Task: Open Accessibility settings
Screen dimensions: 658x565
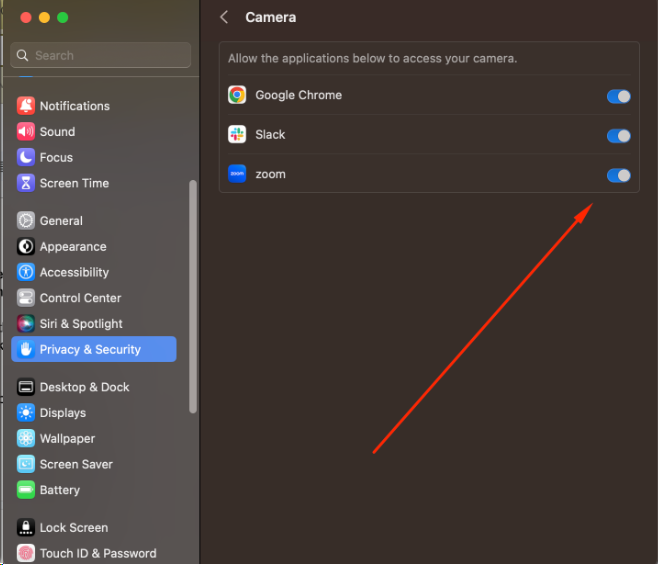Action: 94,272
